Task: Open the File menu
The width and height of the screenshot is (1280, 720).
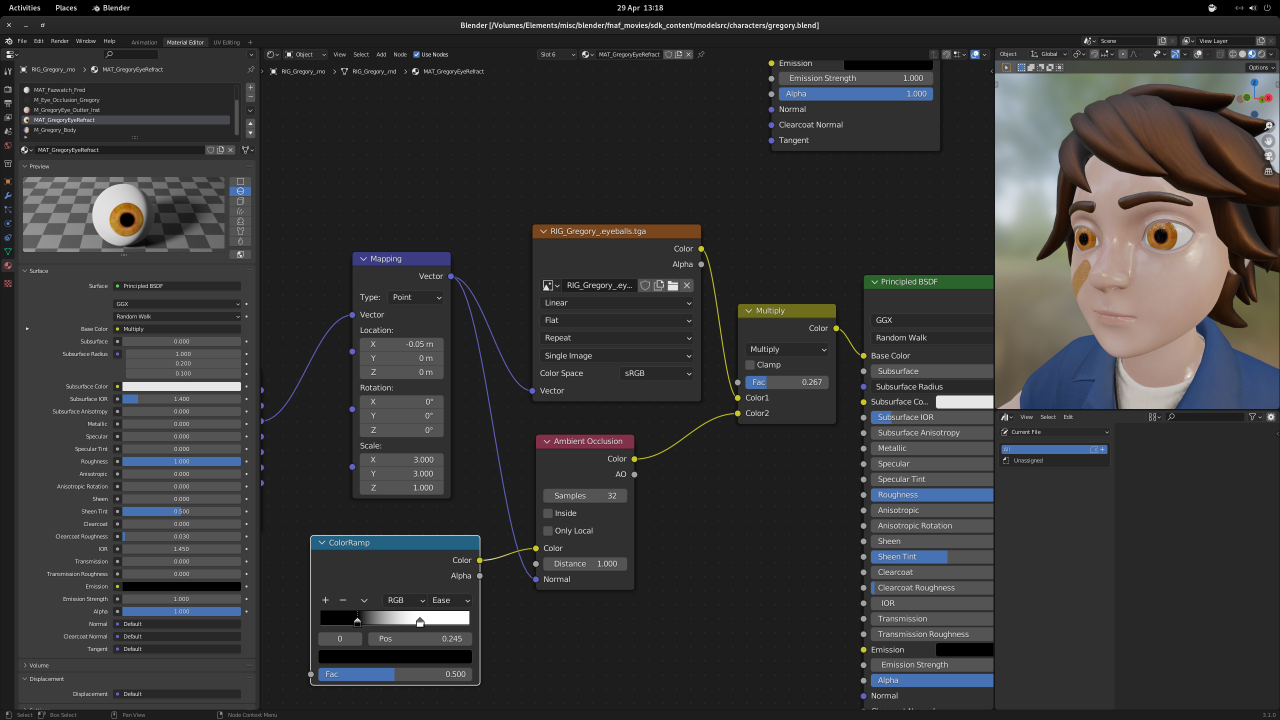Action: click(x=22, y=41)
